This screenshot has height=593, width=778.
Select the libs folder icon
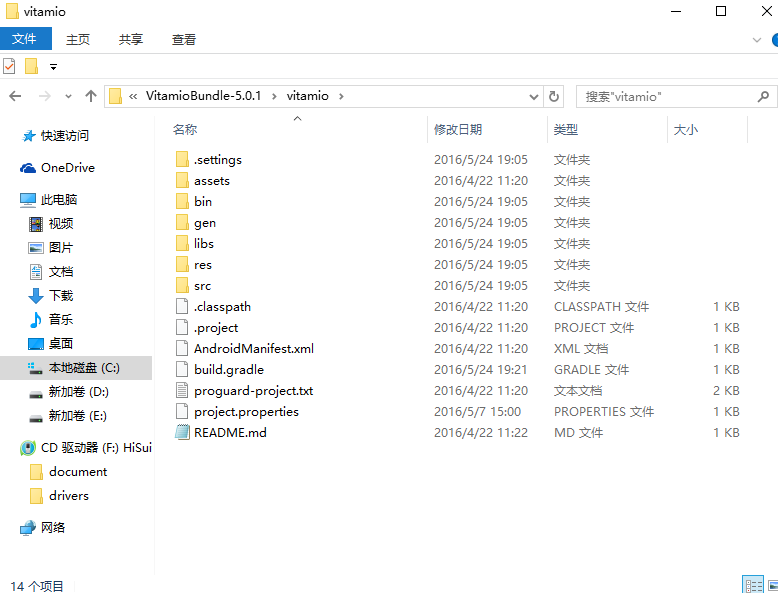pos(182,243)
